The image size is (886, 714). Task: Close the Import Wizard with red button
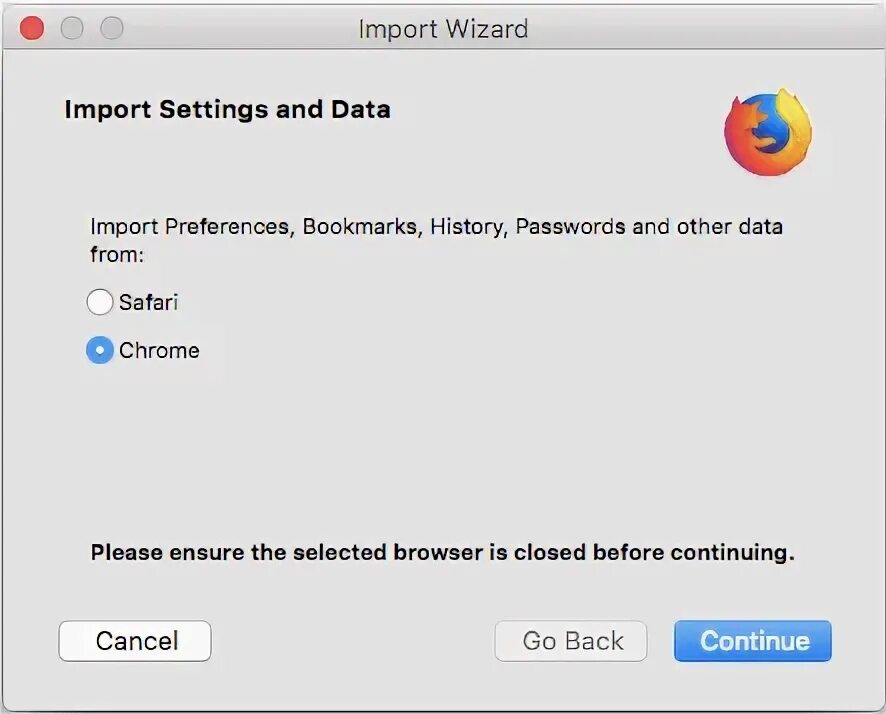coord(32,28)
